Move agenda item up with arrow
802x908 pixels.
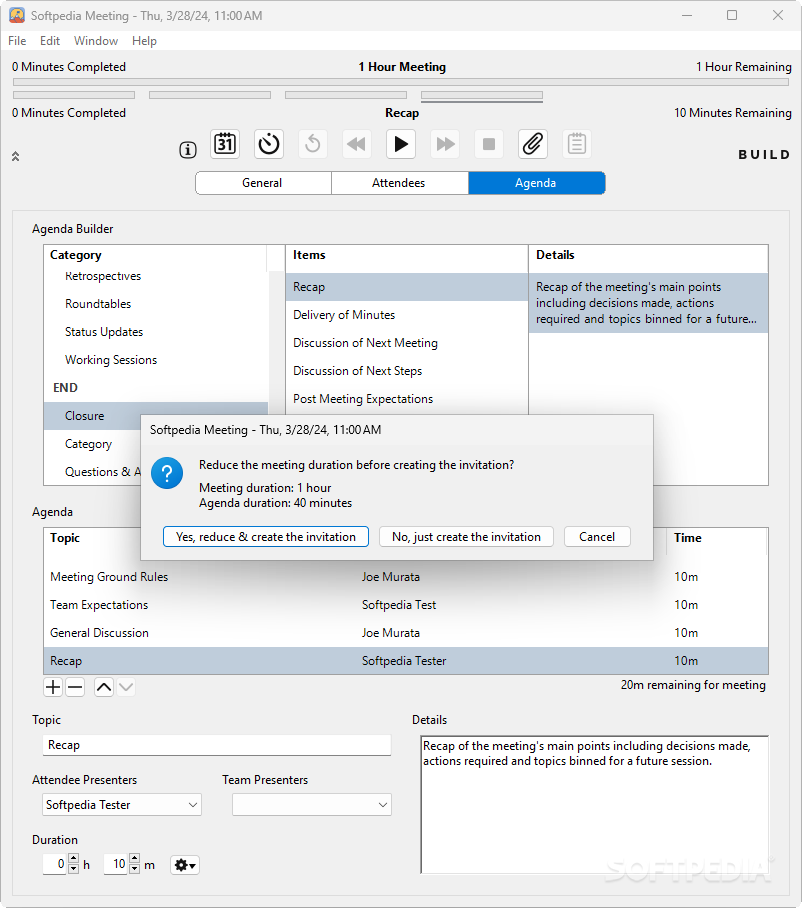pos(104,687)
